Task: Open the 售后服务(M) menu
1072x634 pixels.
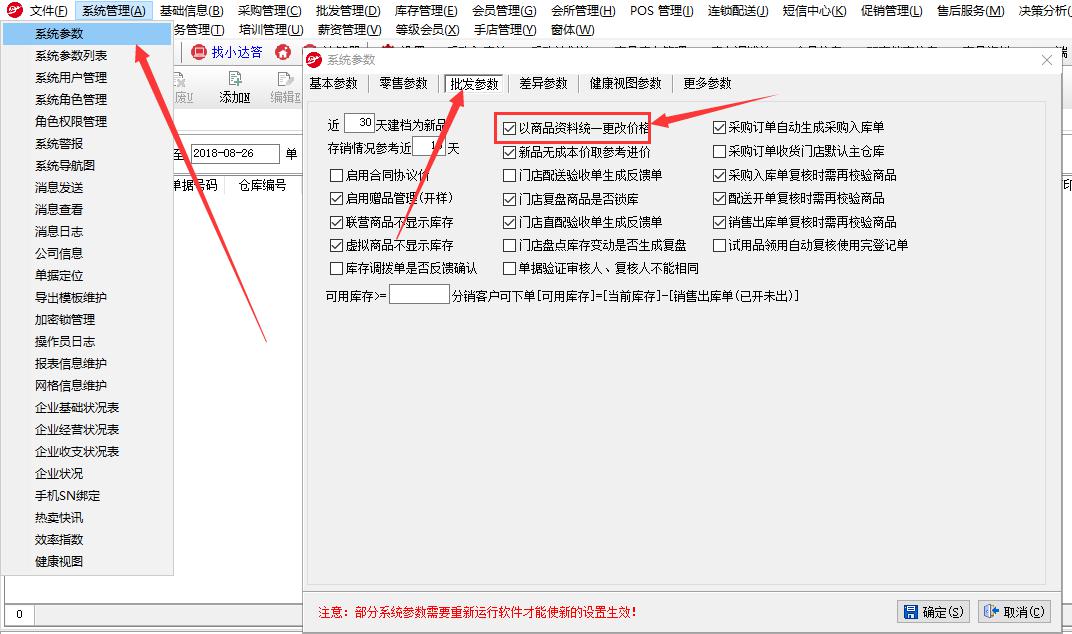Action: (970, 11)
